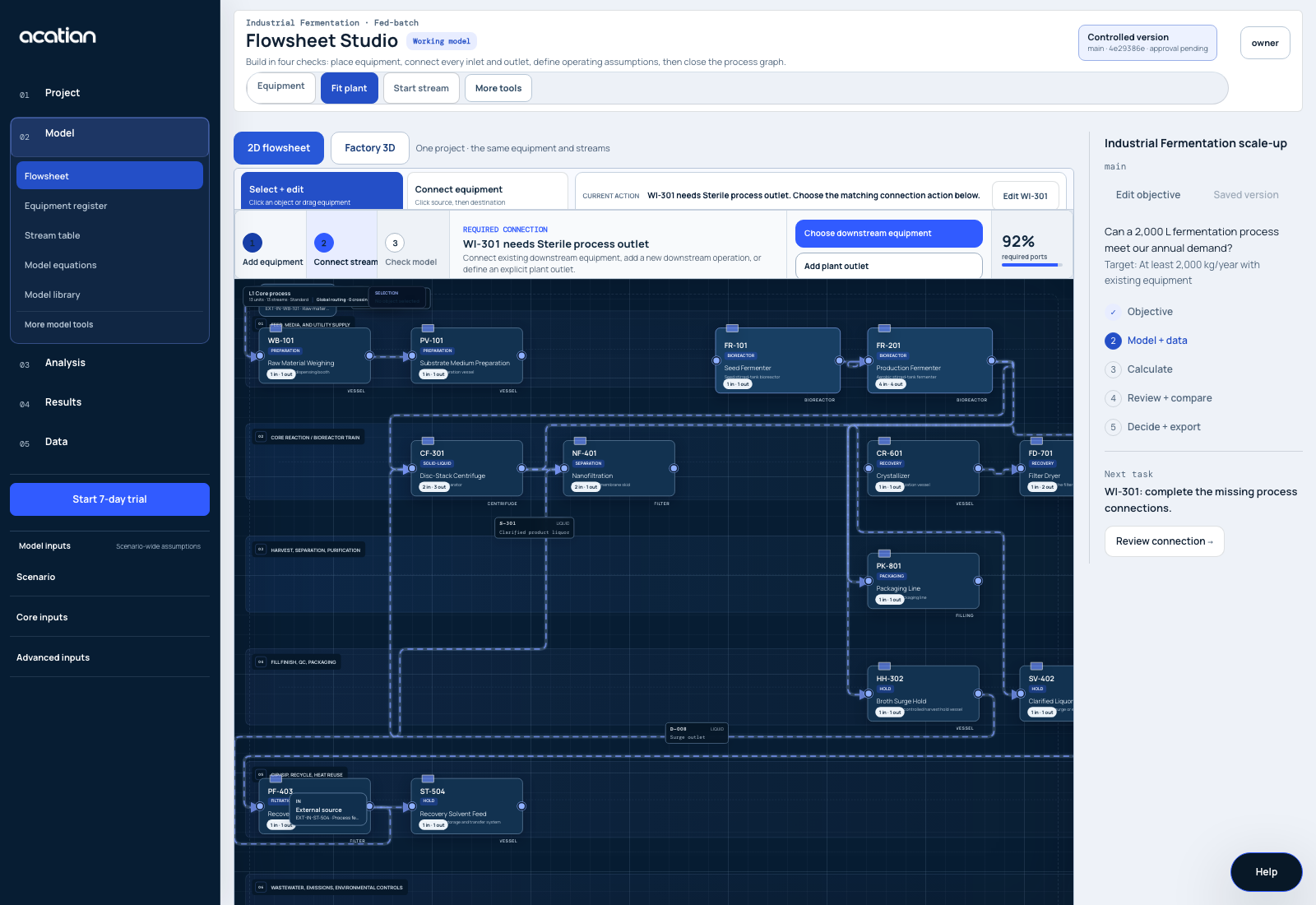This screenshot has height=905, width=1316.
Task: Expand More model tools in sidebar
Action: pyautogui.click(x=109, y=324)
